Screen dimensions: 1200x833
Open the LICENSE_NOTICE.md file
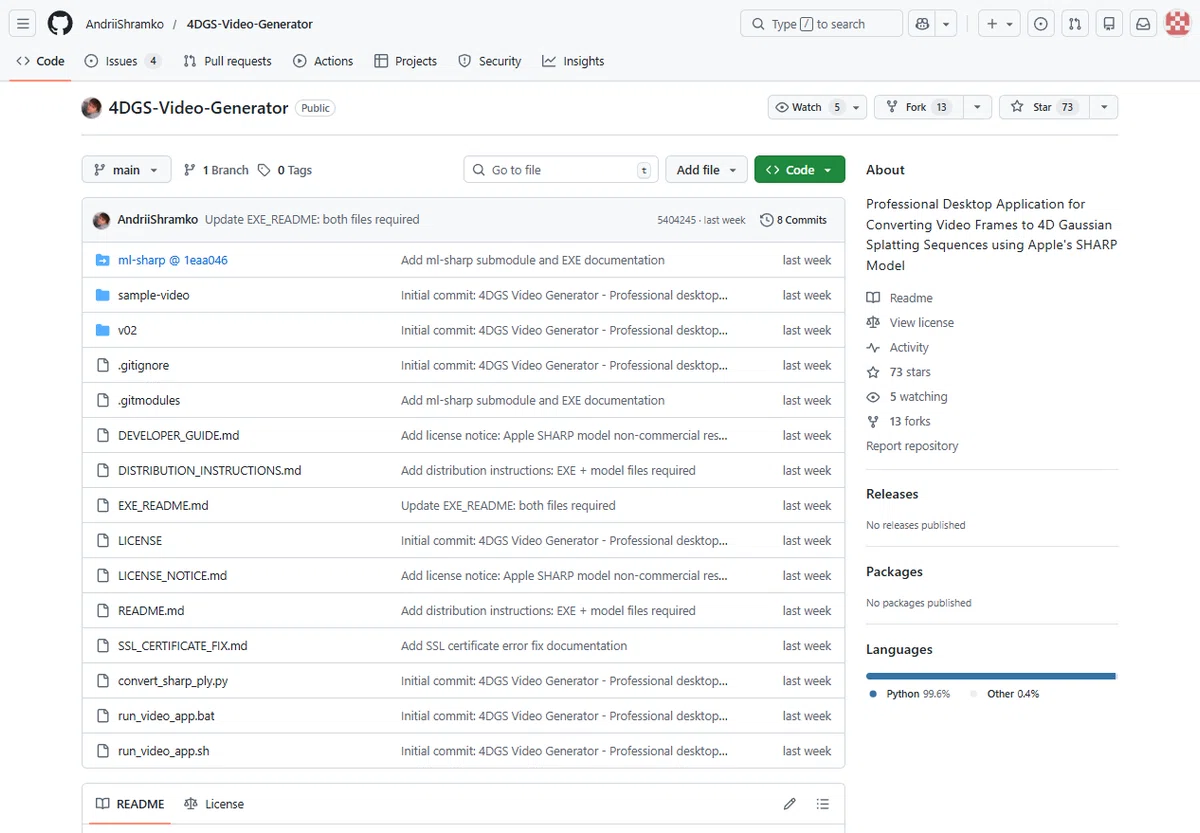(172, 576)
